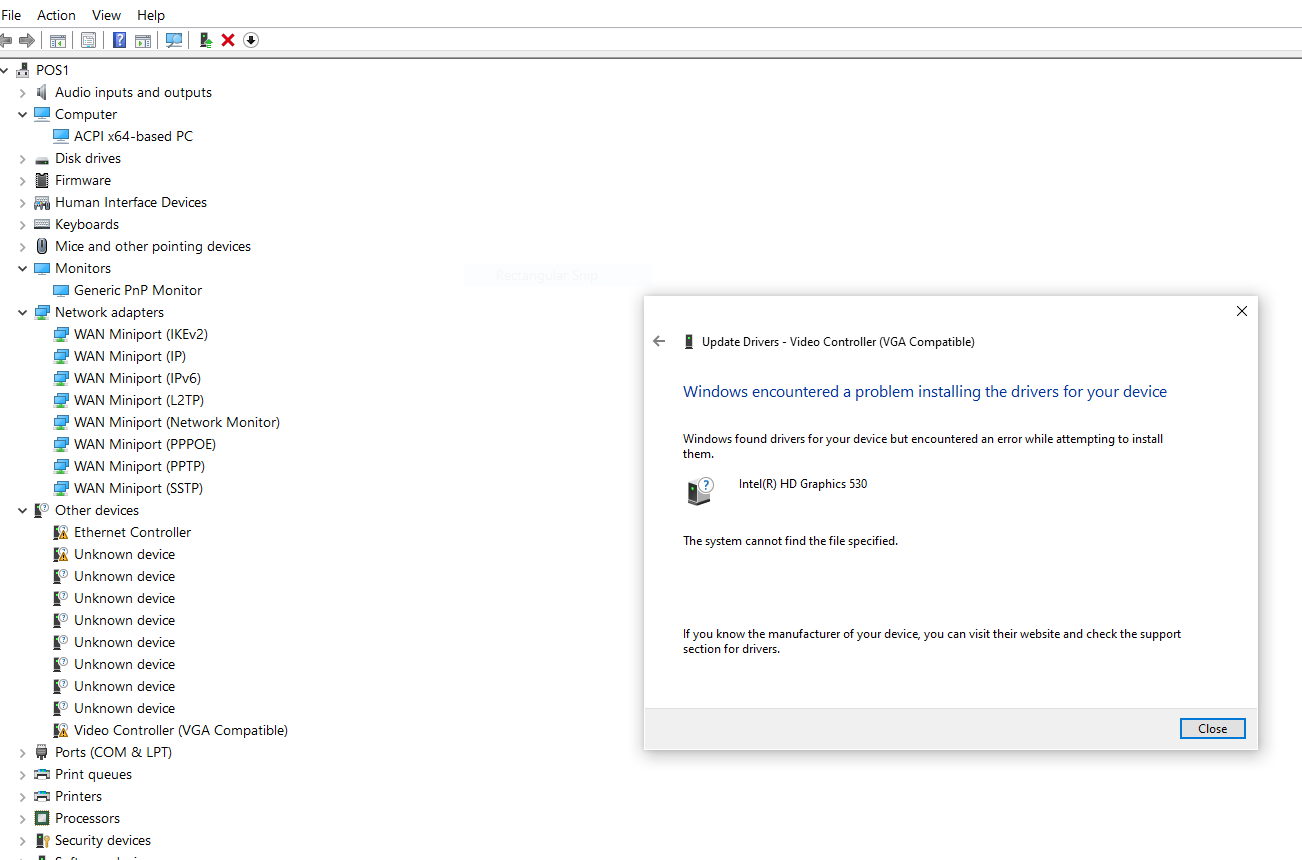This screenshot has width=1302, height=860.
Task: Expand the Ports (COM & LPT) node
Action: point(22,753)
